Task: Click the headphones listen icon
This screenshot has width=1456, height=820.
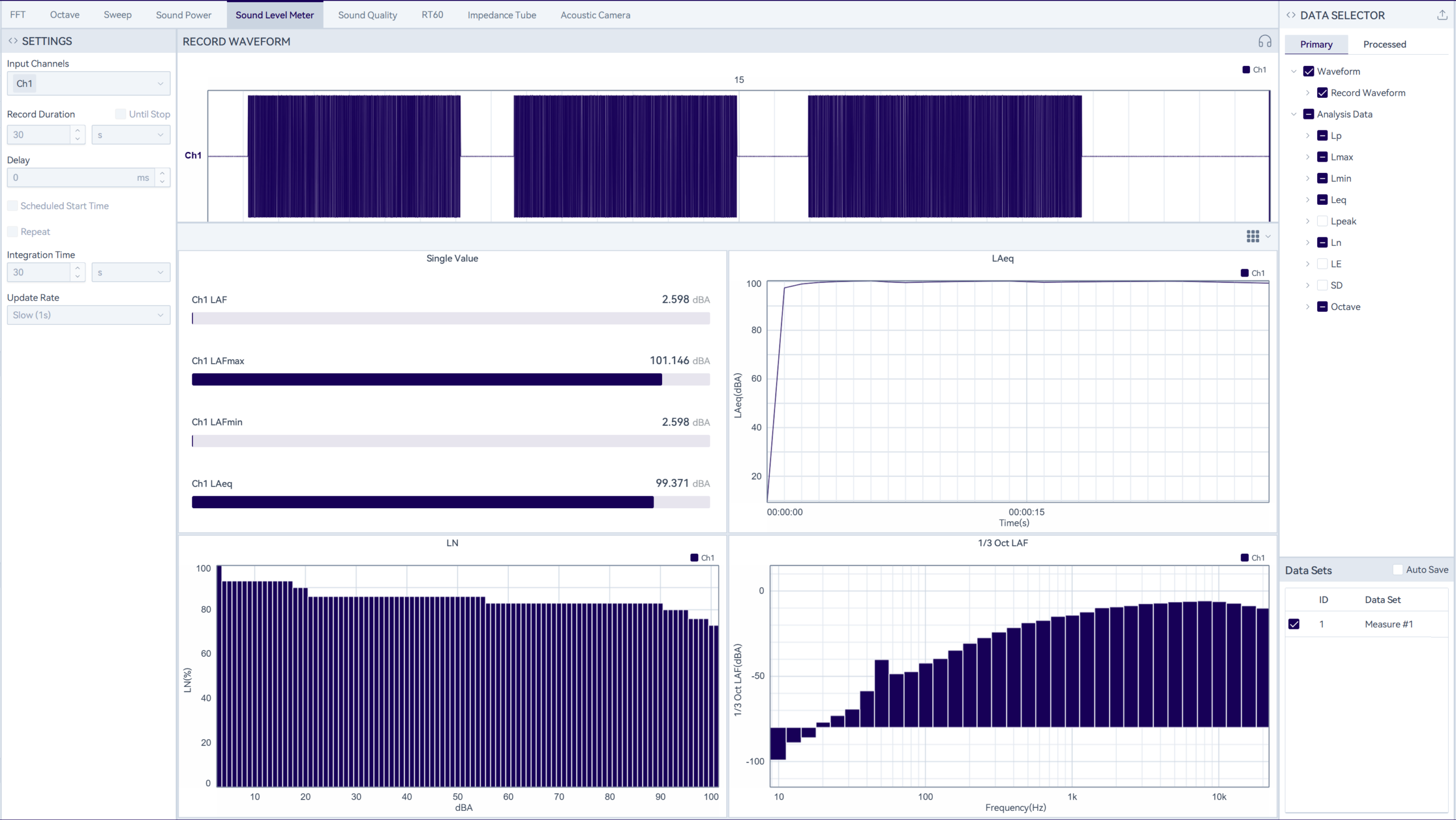Action: coord(1264,42)
